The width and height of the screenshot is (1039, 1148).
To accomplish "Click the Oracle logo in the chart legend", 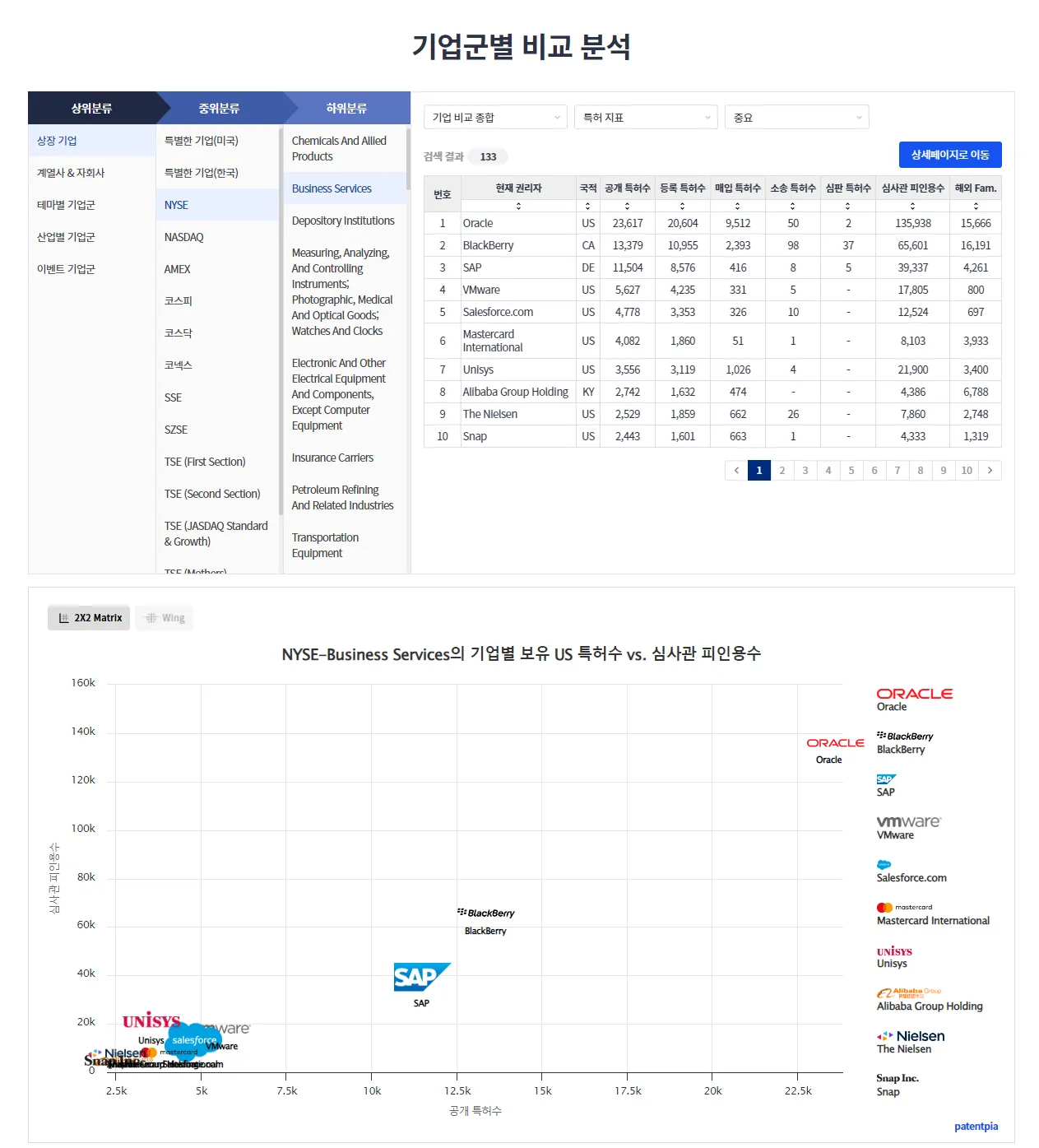I will click(914, 694).
